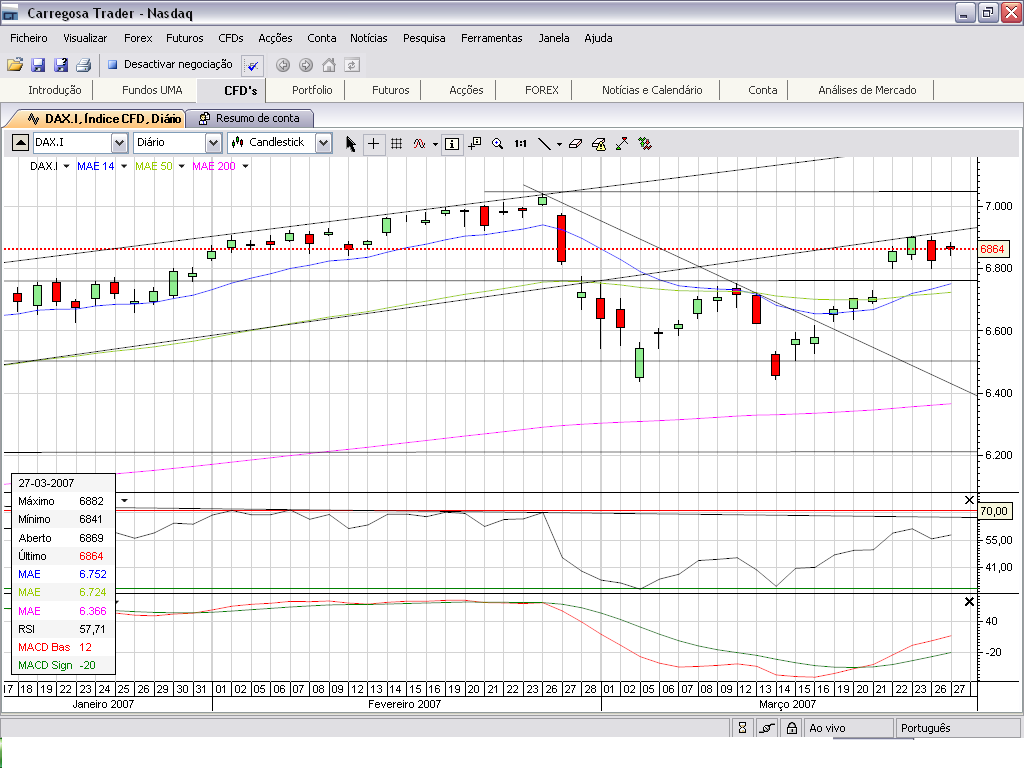Select the trend line drawing tool

tap(544, 144)
